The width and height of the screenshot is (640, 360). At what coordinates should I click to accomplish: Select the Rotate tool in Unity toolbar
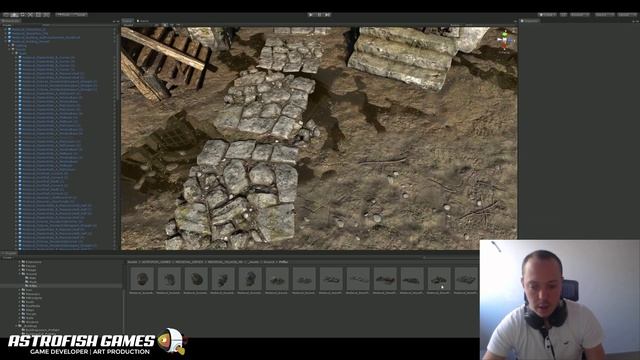tap(22, 15)
